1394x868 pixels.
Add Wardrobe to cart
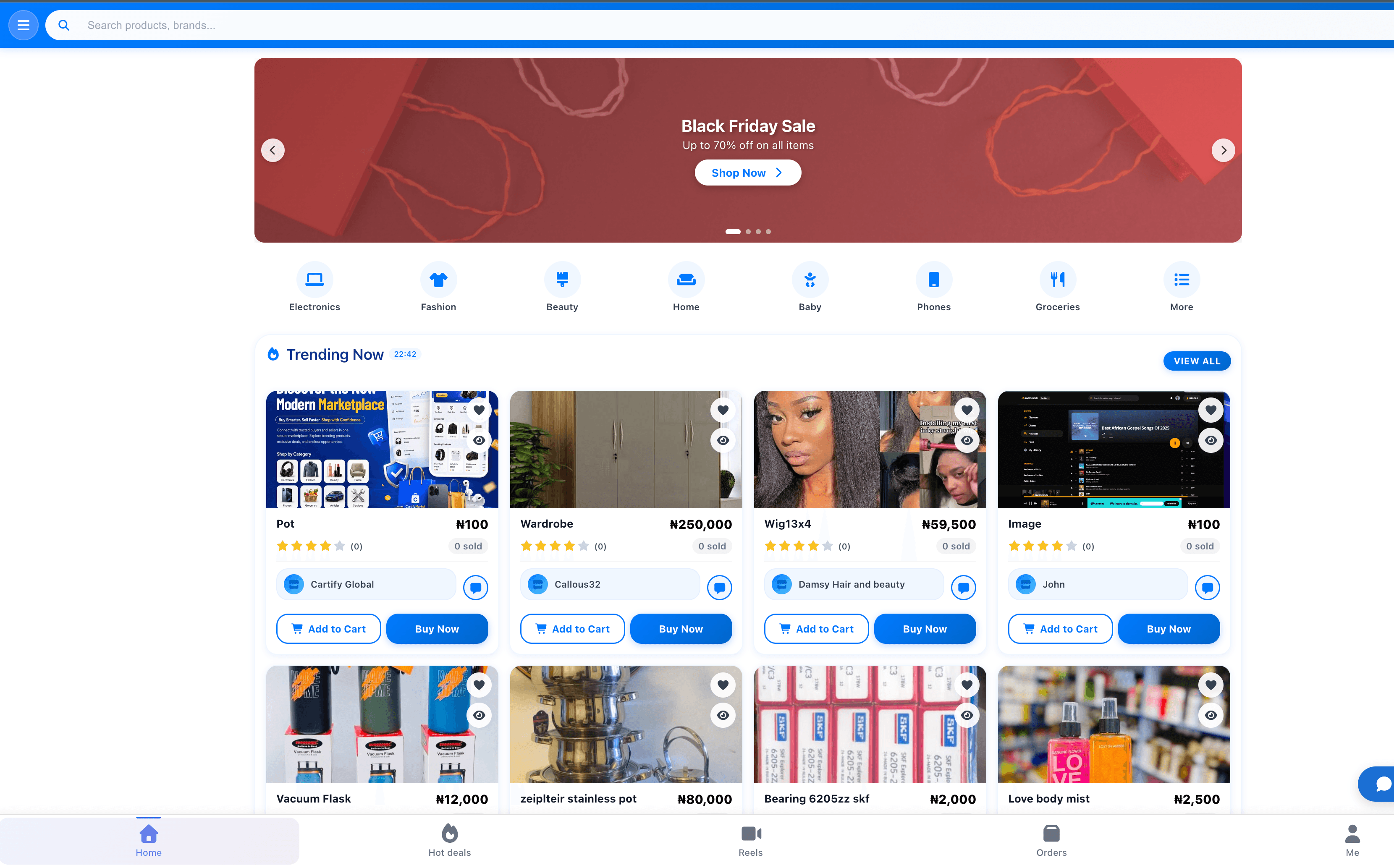coord(572,629)
